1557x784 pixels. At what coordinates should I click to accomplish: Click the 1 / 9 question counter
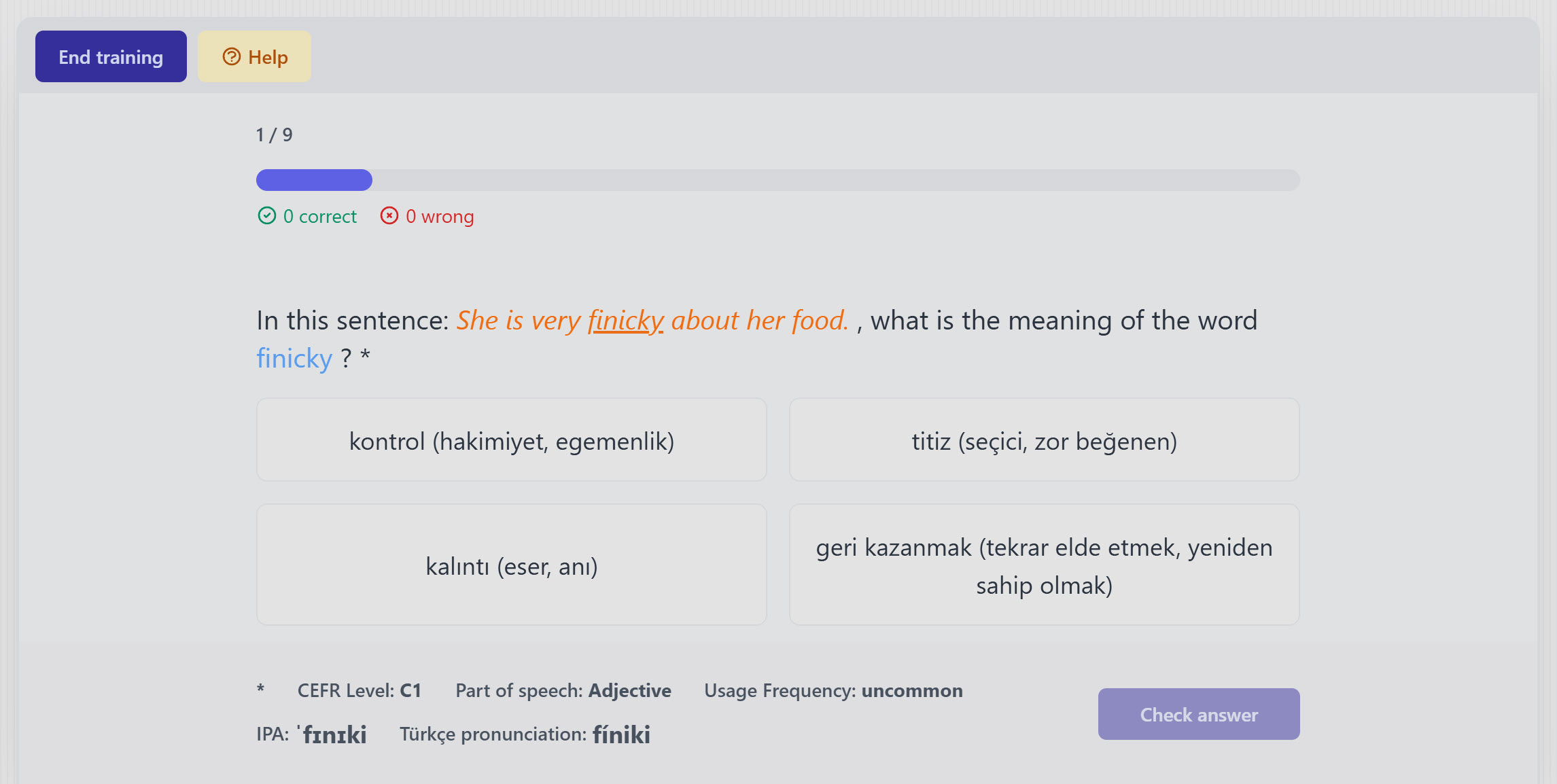[x=274, y=135]
